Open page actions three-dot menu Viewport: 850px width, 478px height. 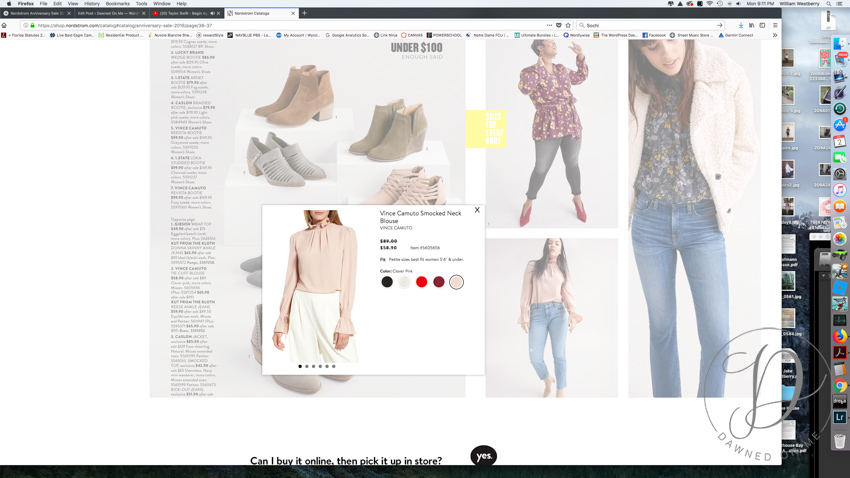tap(549, 25)
